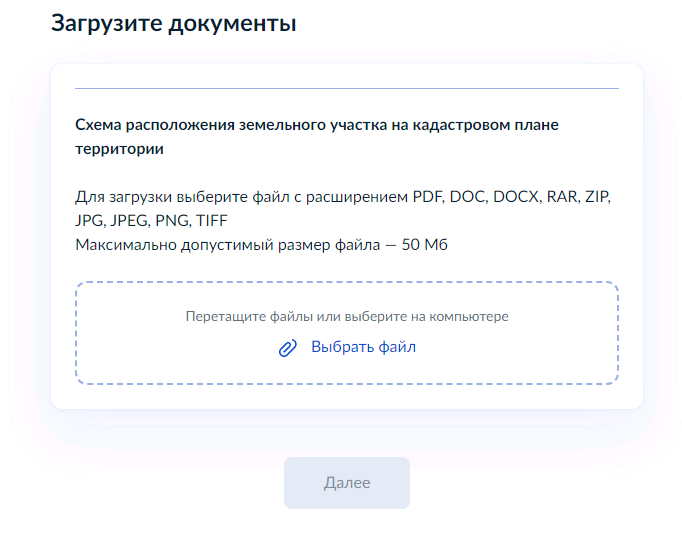This screenshot has height=535, width=682.
Task: Click the Схема расположения земельного участка title
Action: pos(317,137)
